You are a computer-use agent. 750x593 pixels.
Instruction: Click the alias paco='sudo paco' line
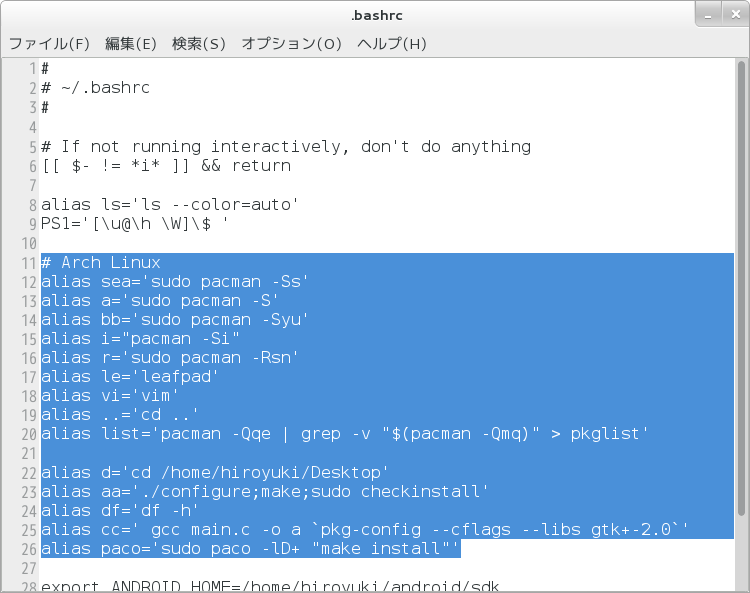tap(250, 549)
